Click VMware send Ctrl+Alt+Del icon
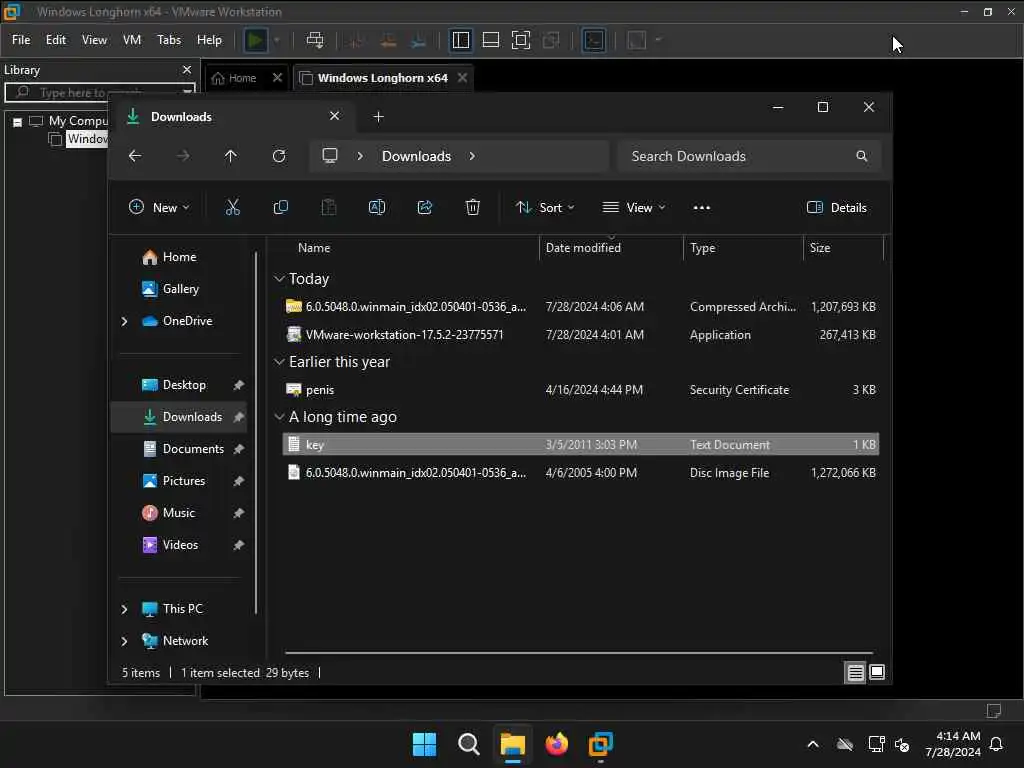This screenshot has width=1024, height=768. tap(315, 40)
